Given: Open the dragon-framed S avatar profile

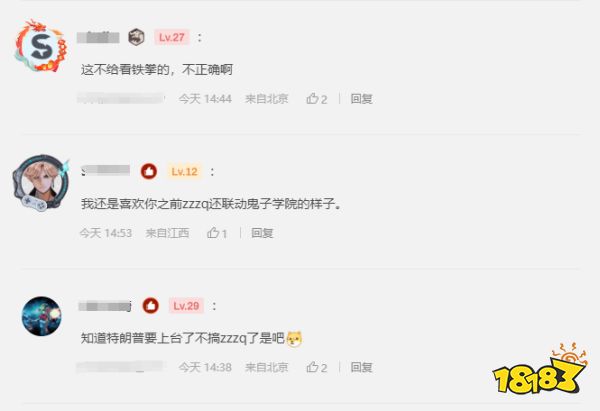Looking at the screenshot, I should tap(41, 47).
